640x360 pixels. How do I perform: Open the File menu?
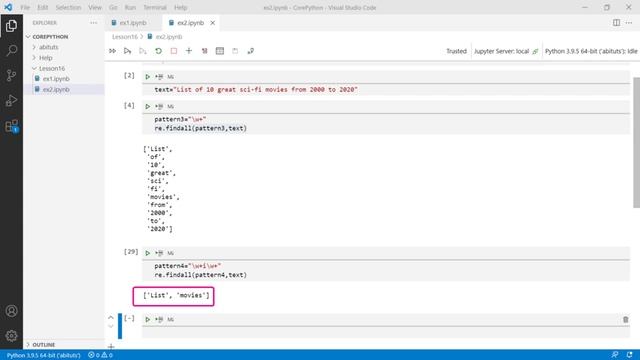[x=25, y=7]
